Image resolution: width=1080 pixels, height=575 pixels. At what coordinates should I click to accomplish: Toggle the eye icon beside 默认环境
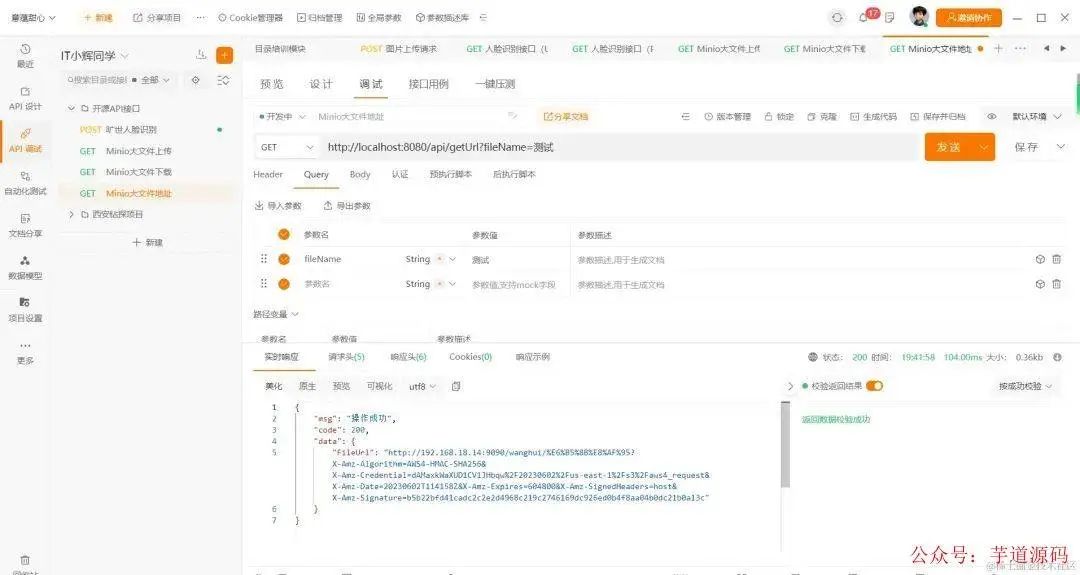coord(992,116)
